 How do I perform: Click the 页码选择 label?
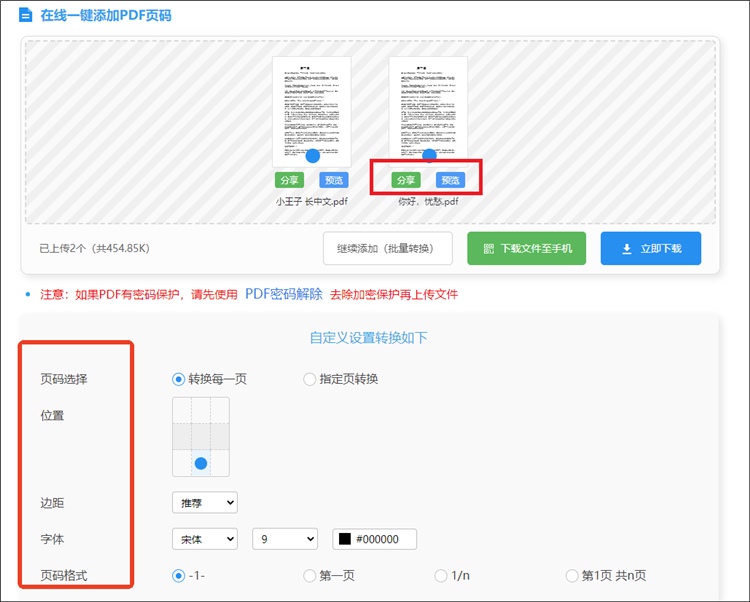click(64, 379)
